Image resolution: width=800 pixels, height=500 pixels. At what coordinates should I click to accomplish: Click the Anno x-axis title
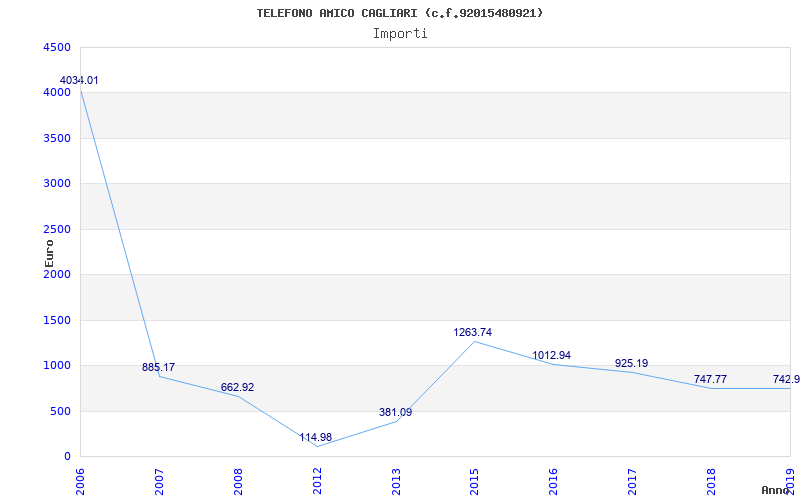[775, 490]
